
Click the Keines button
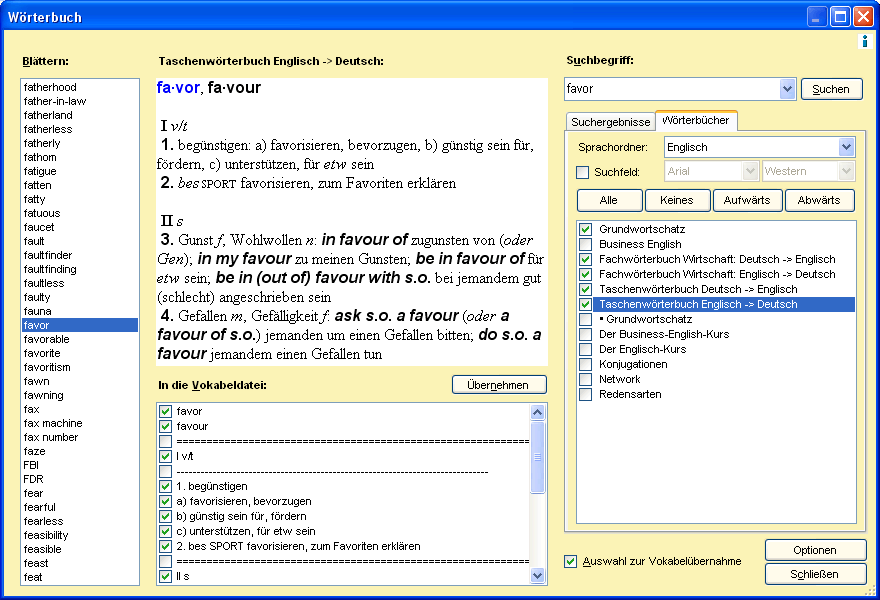677,200
